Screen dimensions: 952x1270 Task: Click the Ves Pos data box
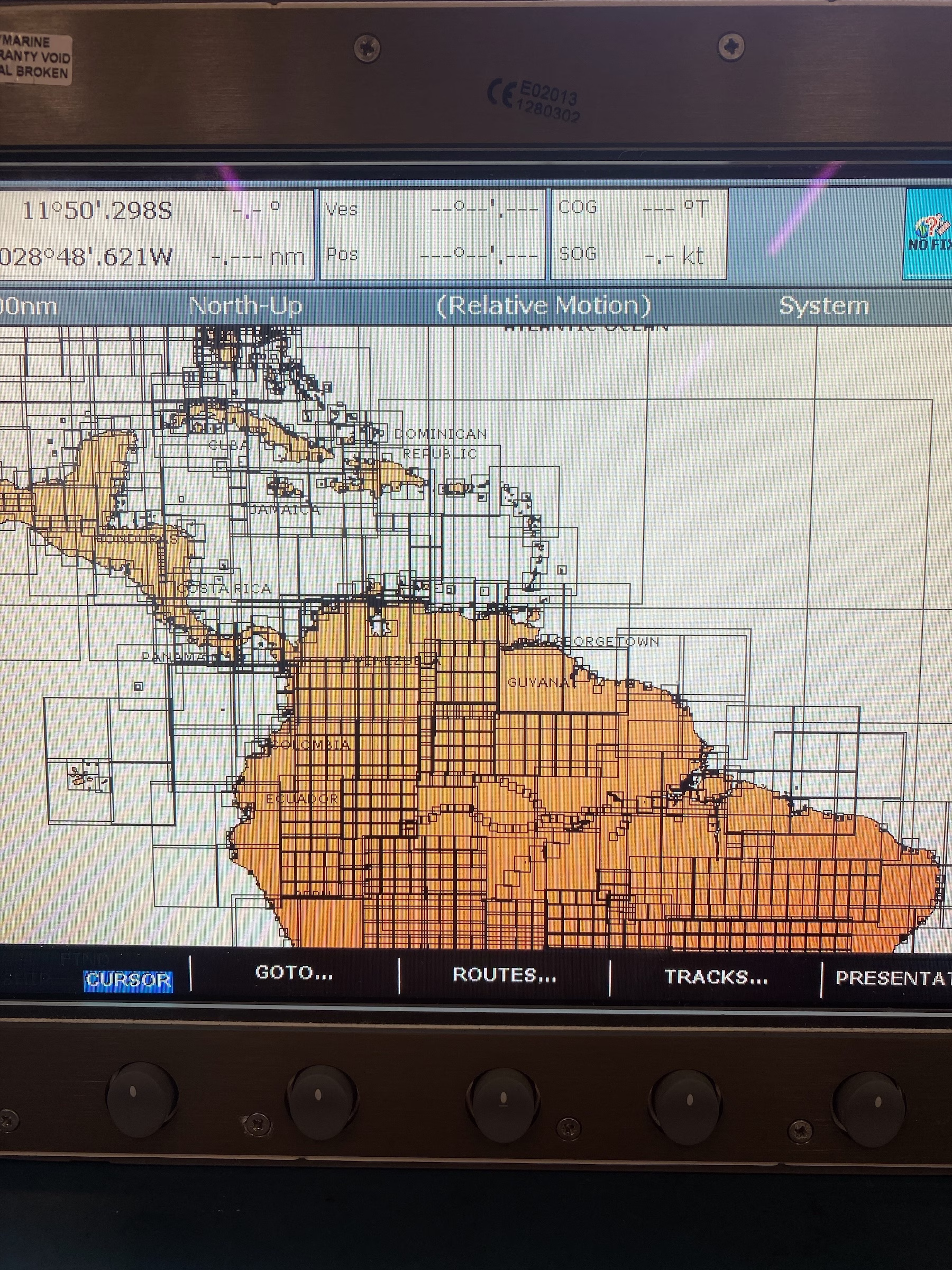tap(432, 234)
